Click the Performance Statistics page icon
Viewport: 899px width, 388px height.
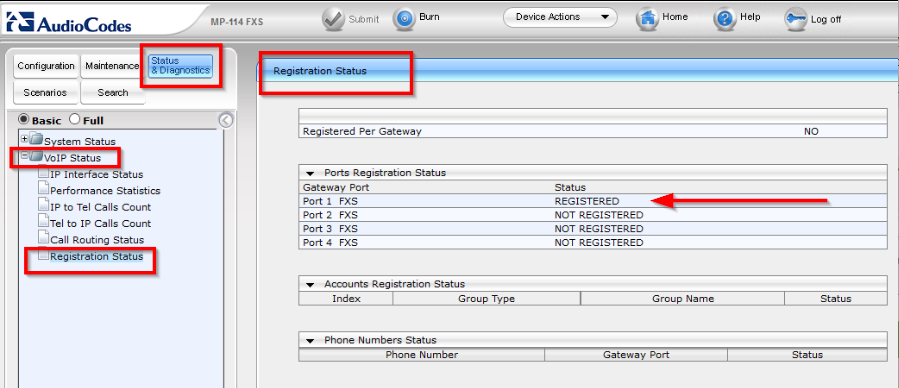coord(44,188)
